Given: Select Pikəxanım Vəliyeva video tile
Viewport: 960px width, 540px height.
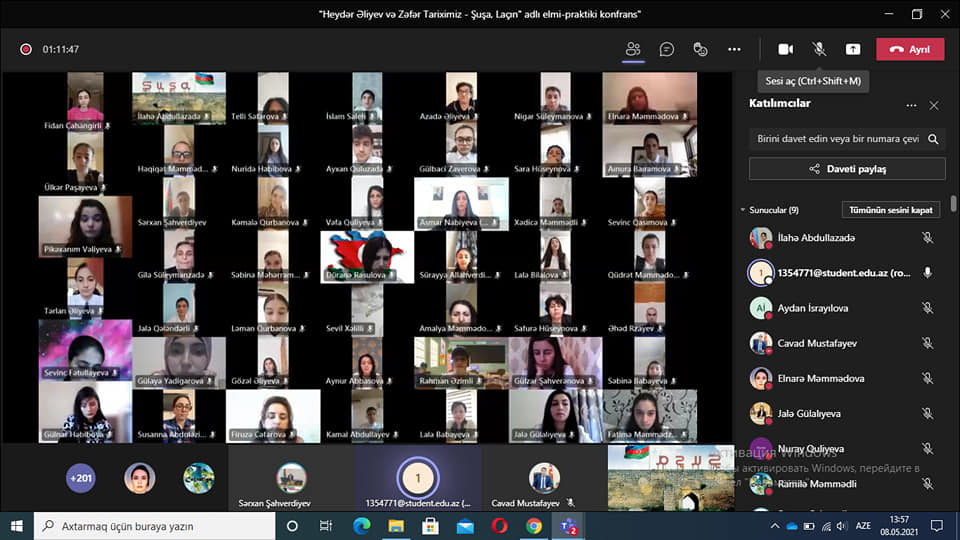Looking at the screenshot, I should pos(85,226).
